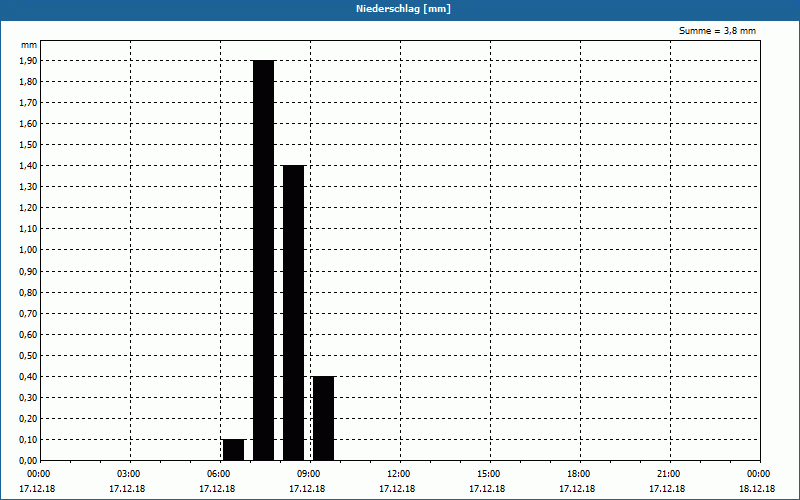The width and height of the screenshot is (800, 500).
Task: Select the 0,60 y-axis label
Action: tap(29, 335)
